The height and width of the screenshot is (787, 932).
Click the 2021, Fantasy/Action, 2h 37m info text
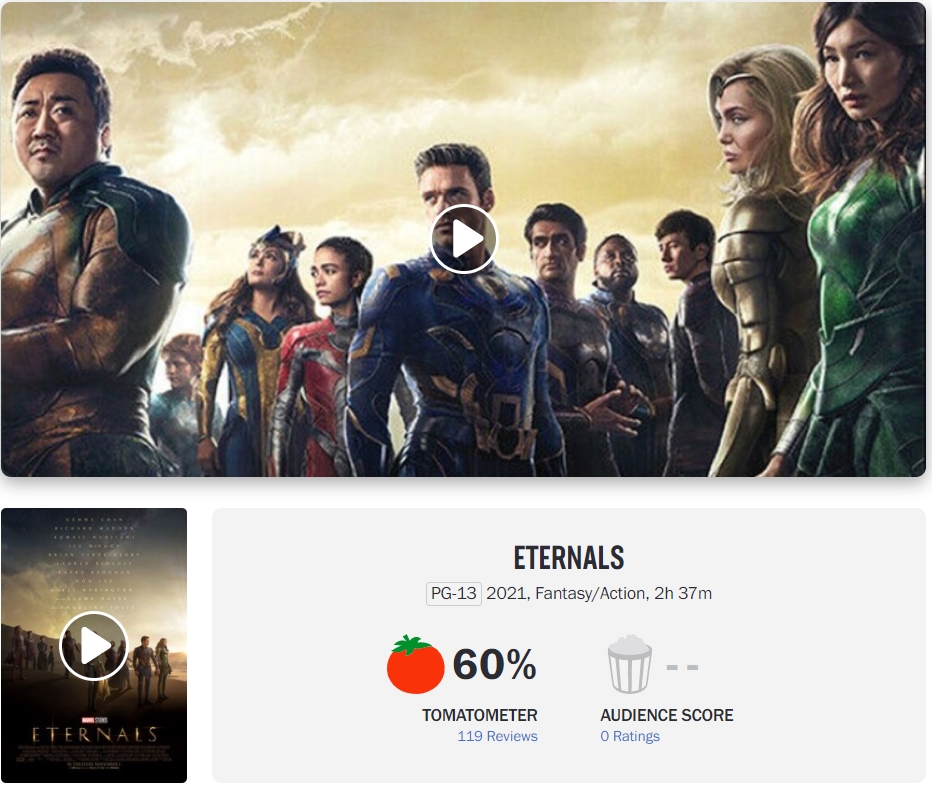point(599,593)
